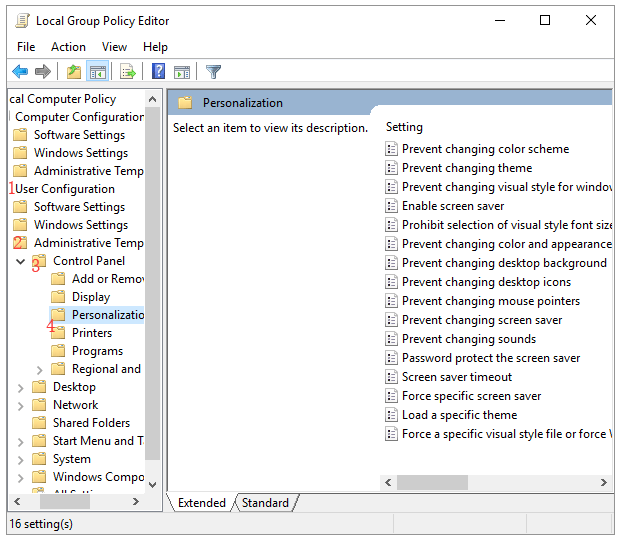The height and width of the screenshot is (540, 621).
Task: Click the settings list horizontal scrollbar thumb
Action: [x=432, y=482]
